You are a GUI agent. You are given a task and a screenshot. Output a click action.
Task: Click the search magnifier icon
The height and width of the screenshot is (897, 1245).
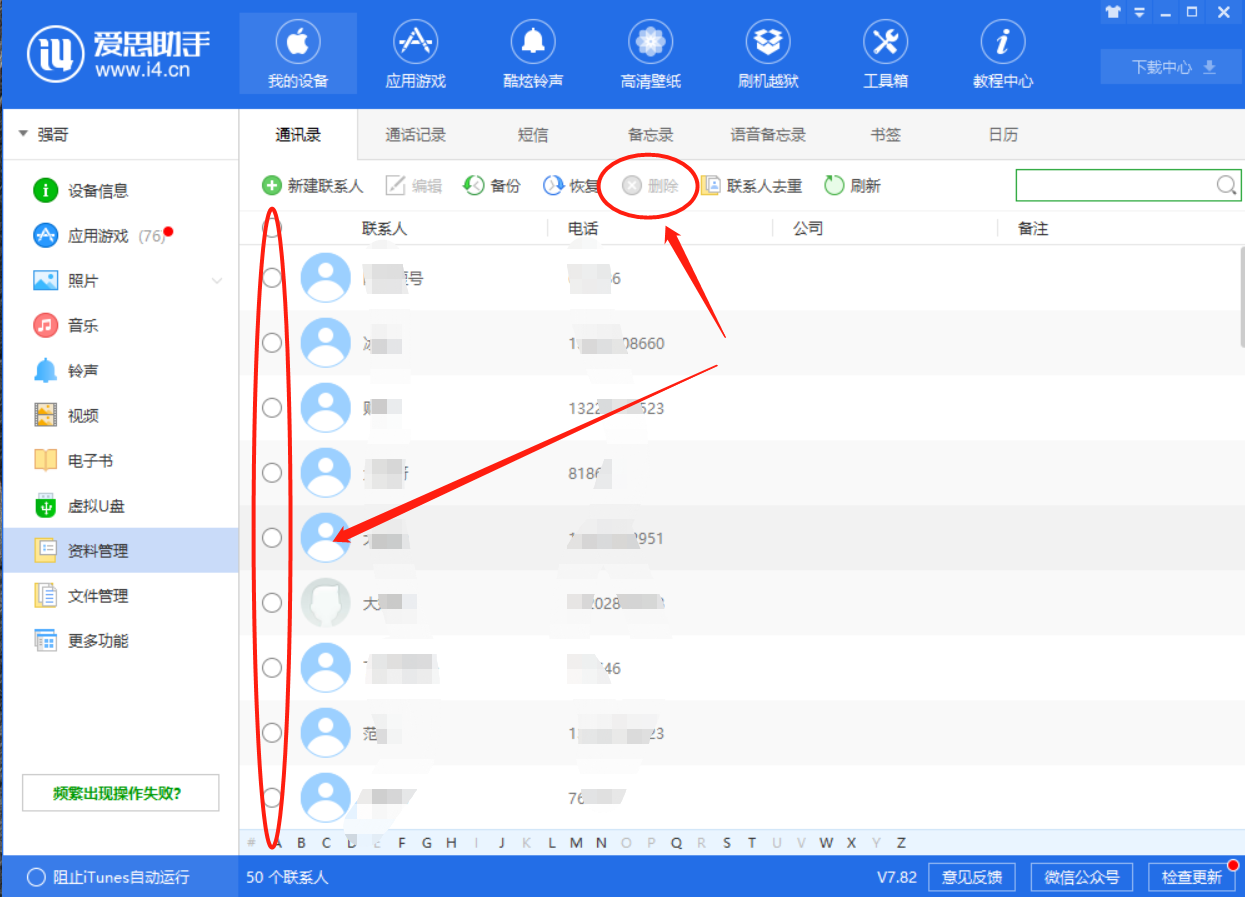(1226, 185)
